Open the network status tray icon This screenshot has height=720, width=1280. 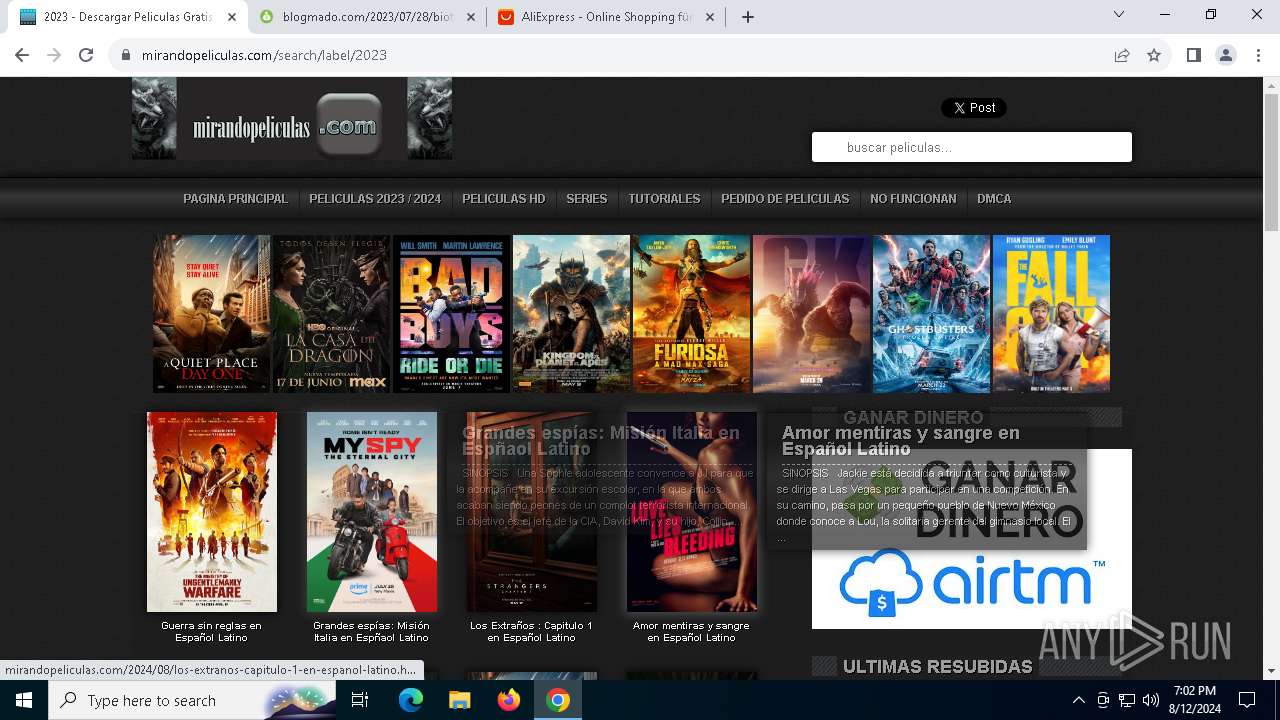coord(1127,700)
